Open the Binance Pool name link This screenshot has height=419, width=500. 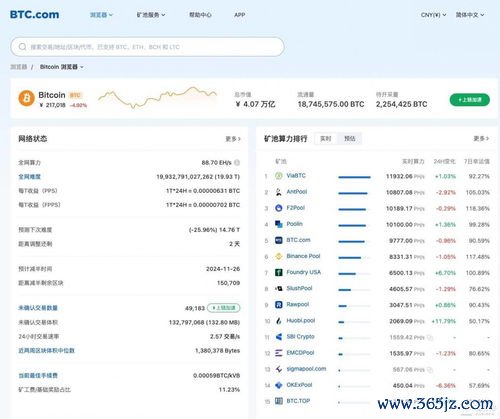pyautogui.click(x=303, y=256)
